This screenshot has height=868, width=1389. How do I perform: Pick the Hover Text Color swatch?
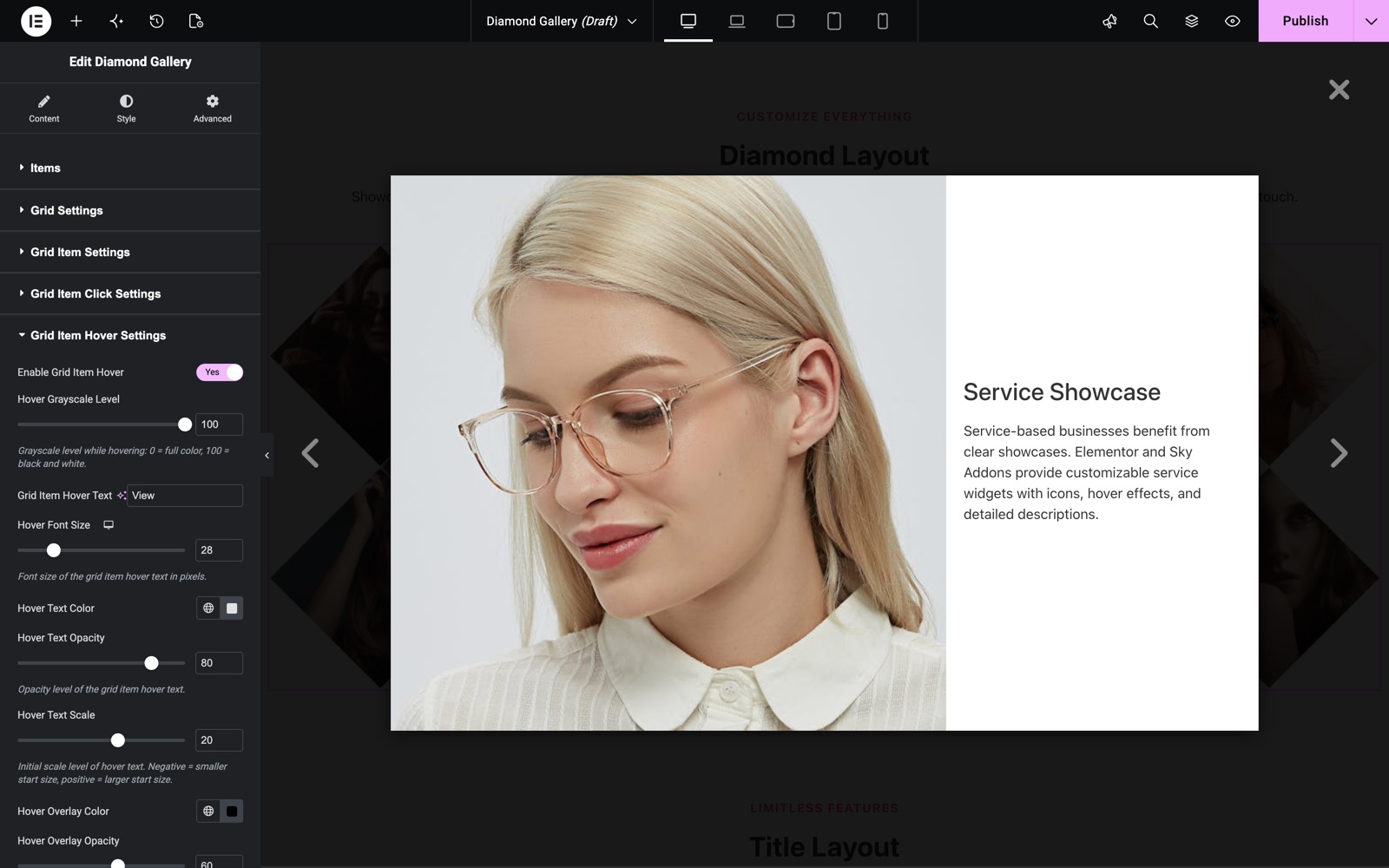click(232, 608)
